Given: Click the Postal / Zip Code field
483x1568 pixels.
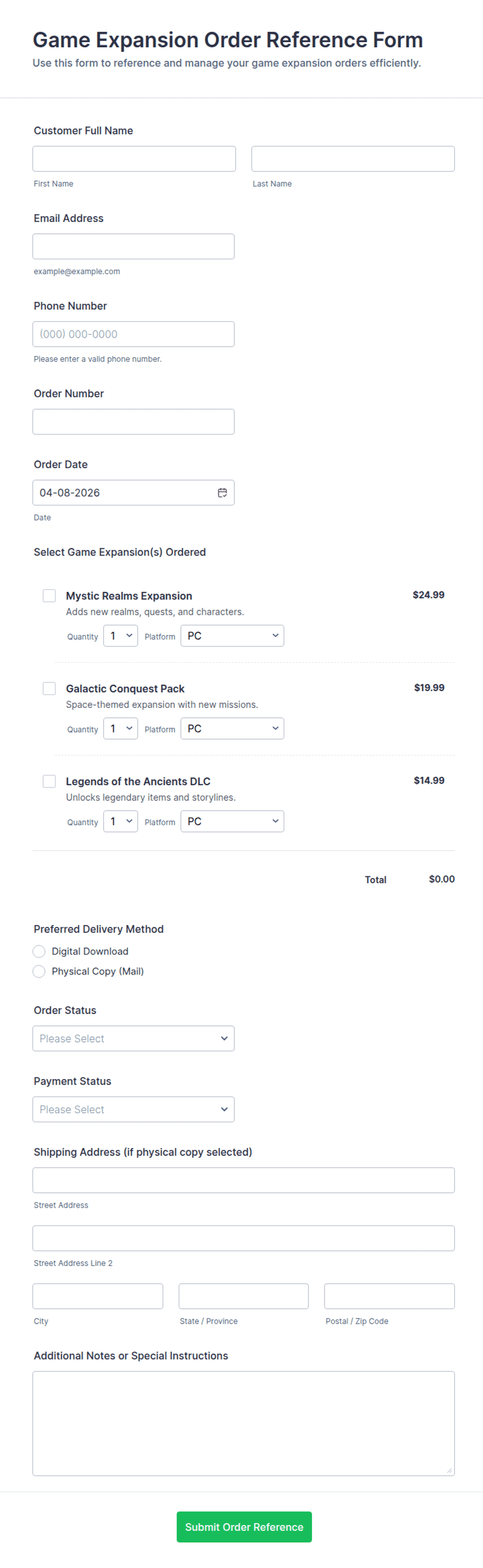Looking at the screenshot, I should tap(390, 1296).
